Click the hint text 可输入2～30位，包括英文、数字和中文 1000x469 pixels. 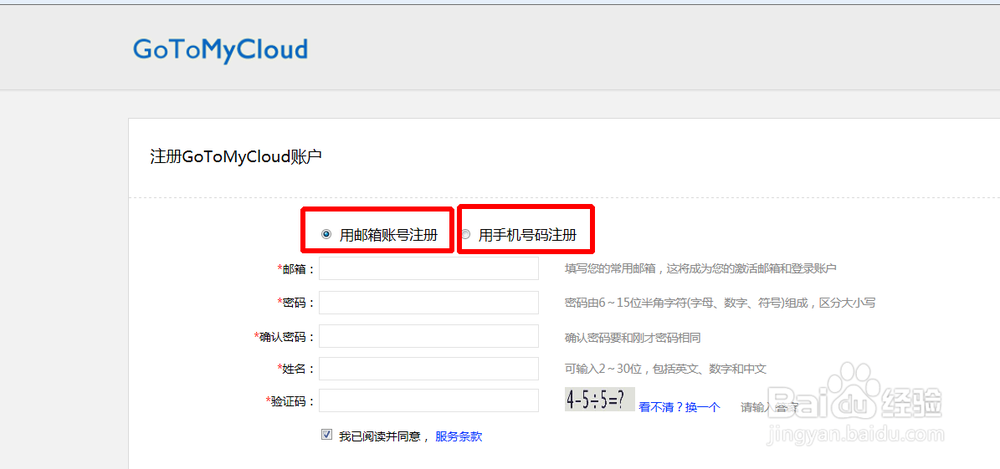tap(665, 369)
